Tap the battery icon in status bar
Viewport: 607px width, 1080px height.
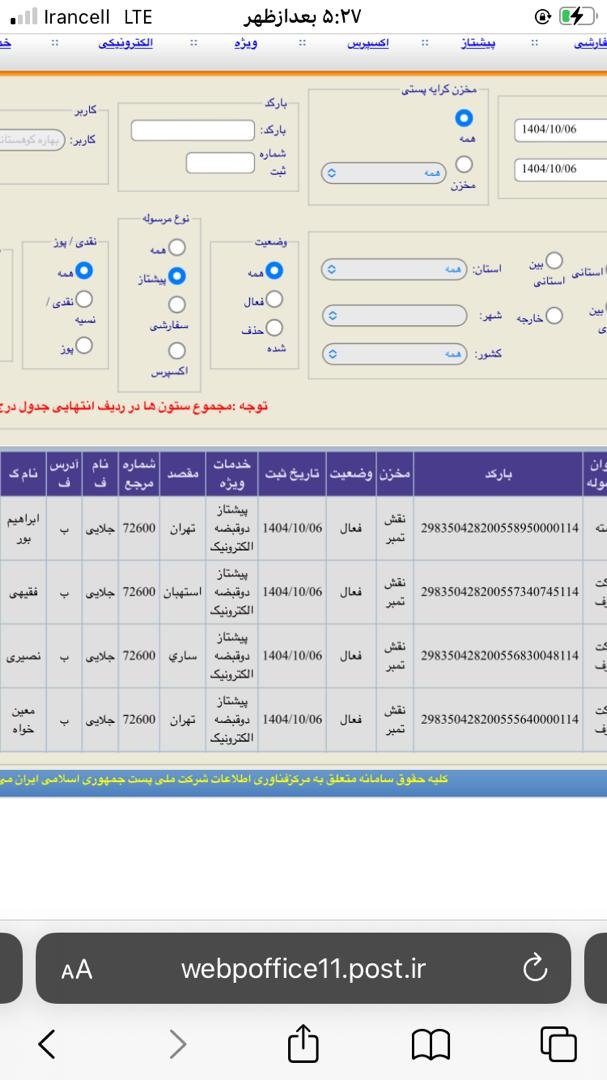(576, 17)
